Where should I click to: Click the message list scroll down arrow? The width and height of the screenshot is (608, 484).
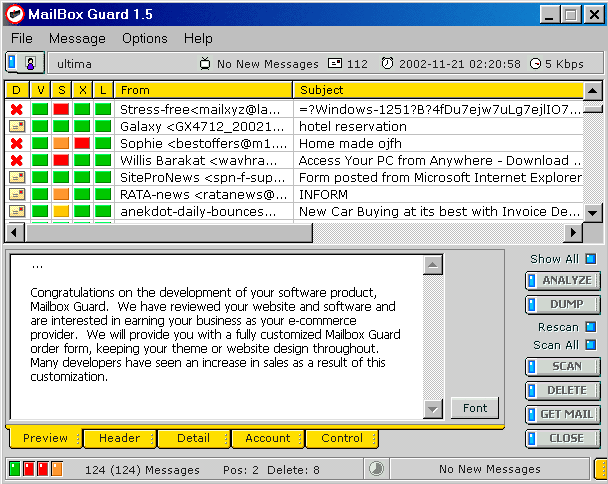pos(592,213)
